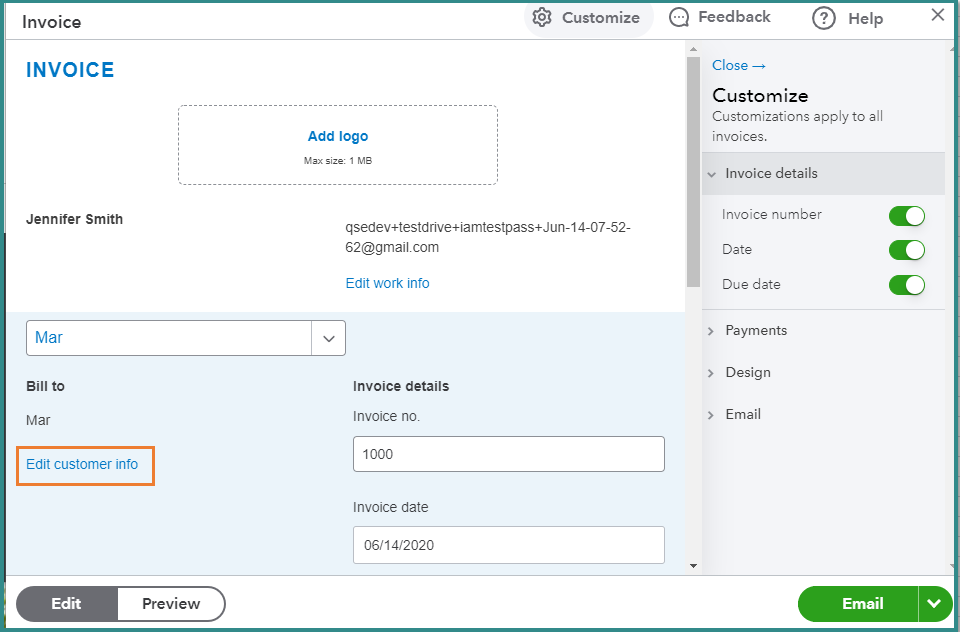Click the Customize gear icon
This screenshot has width=960, height=632.
pyautogui.click(x=542, y=17)
